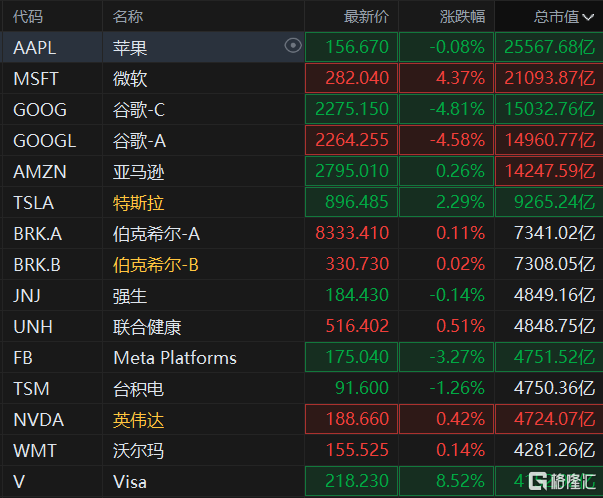
Task: Click Amazon's price 2795.010
Action: (x=352, y=171)
